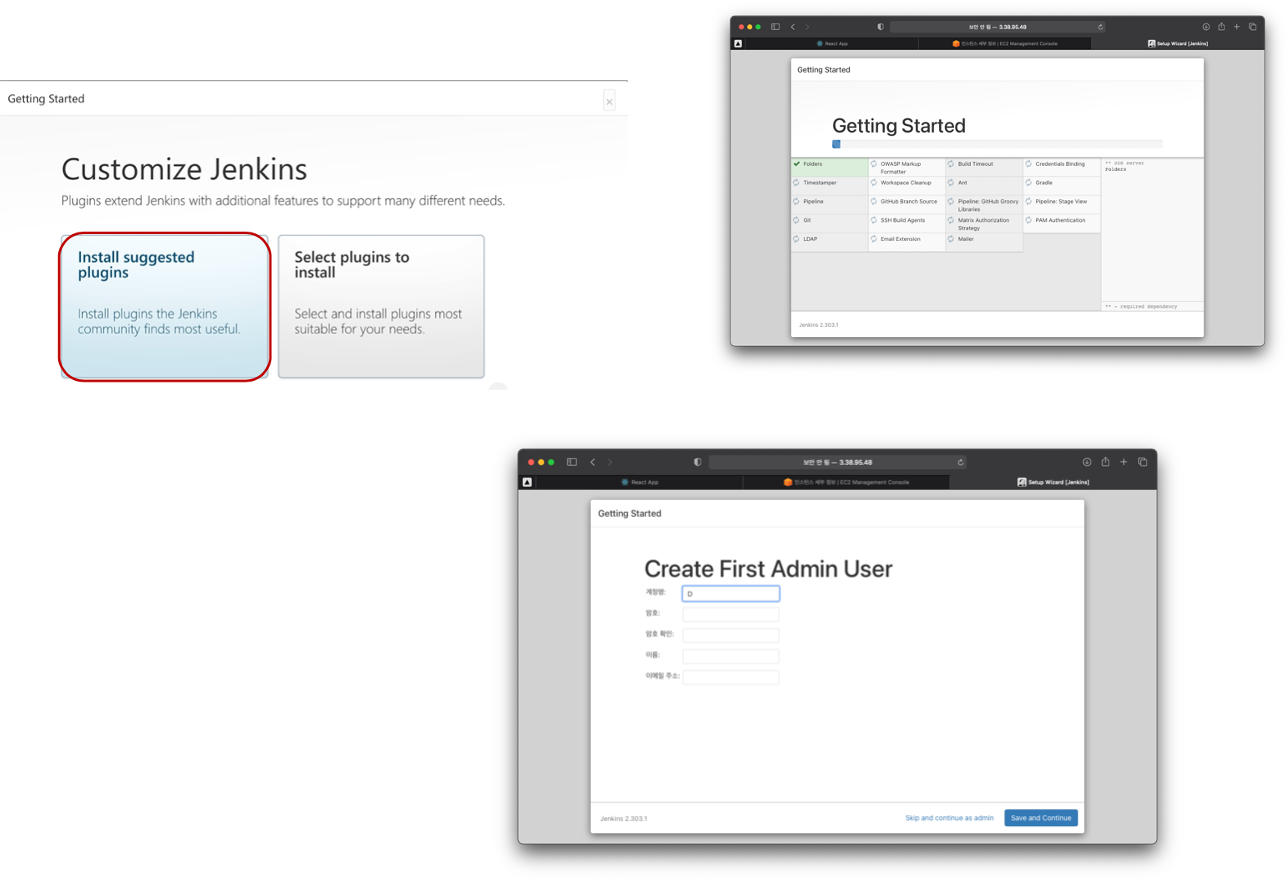1288x881 pixels.
Task: Click Skip and continue as admin link
Action: [949, 818]
